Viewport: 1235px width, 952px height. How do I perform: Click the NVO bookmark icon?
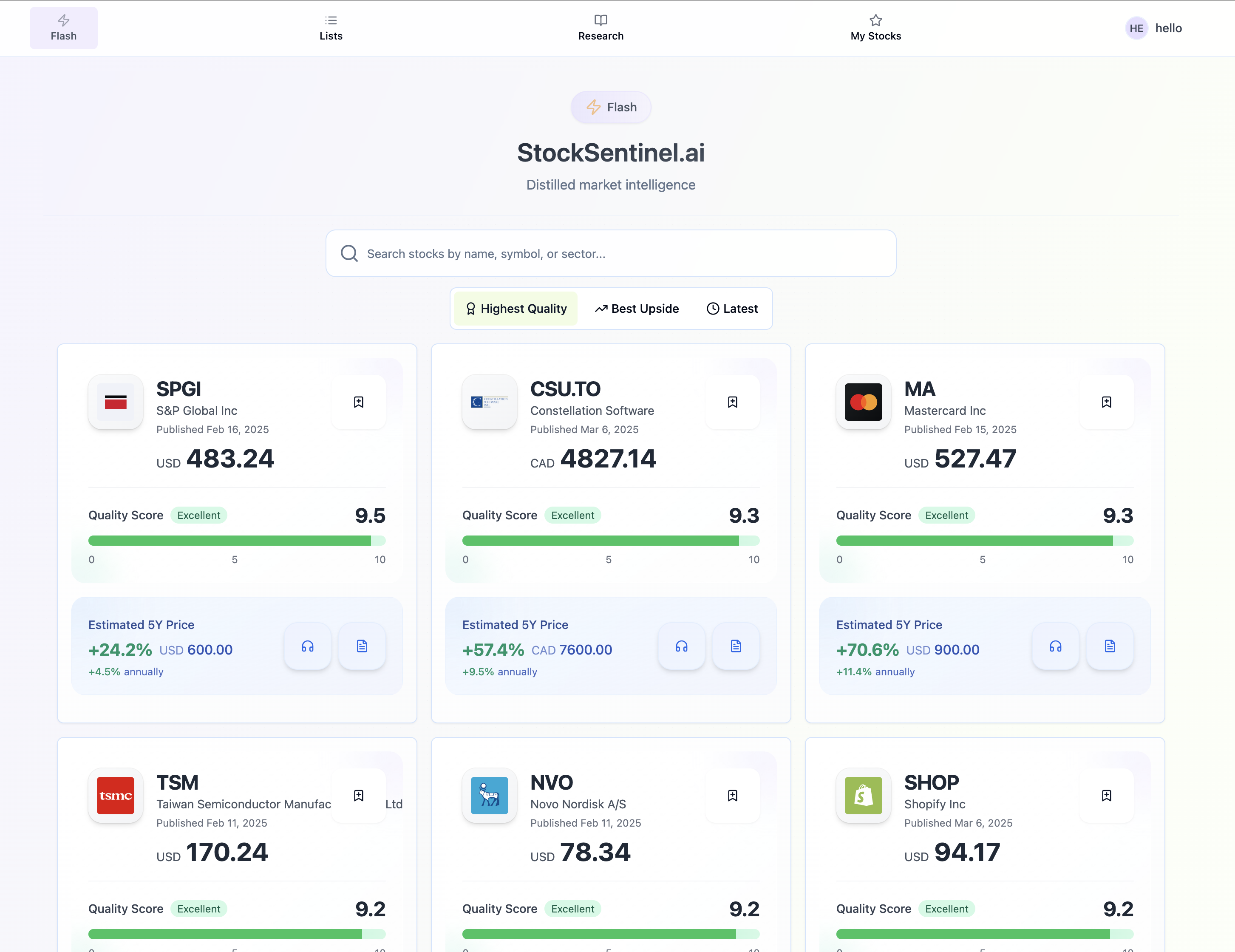click(x=732, y=795)
